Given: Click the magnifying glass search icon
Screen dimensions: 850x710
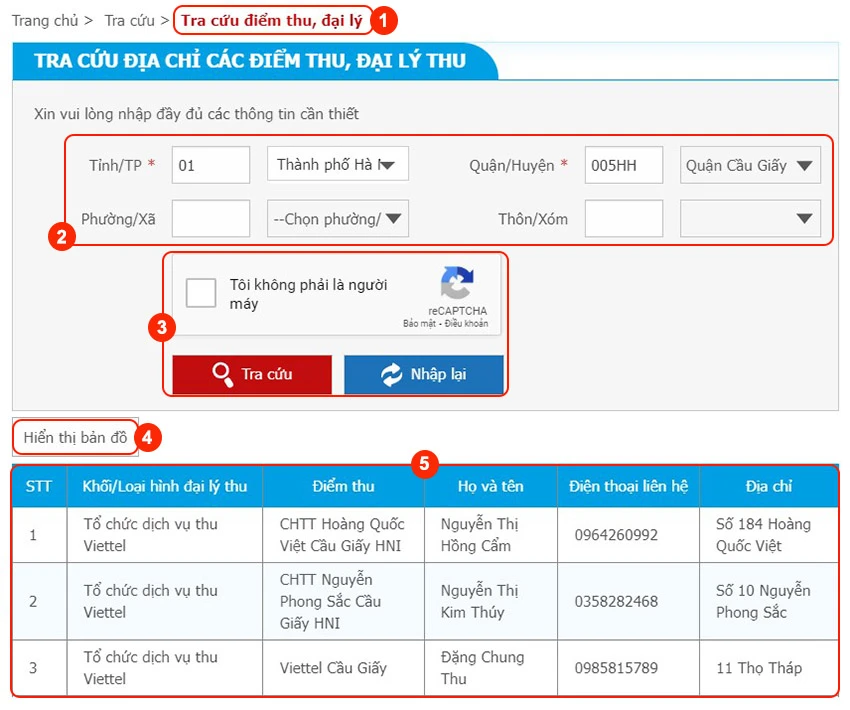Looking at the screenshot, I should [x=222, y=374].
